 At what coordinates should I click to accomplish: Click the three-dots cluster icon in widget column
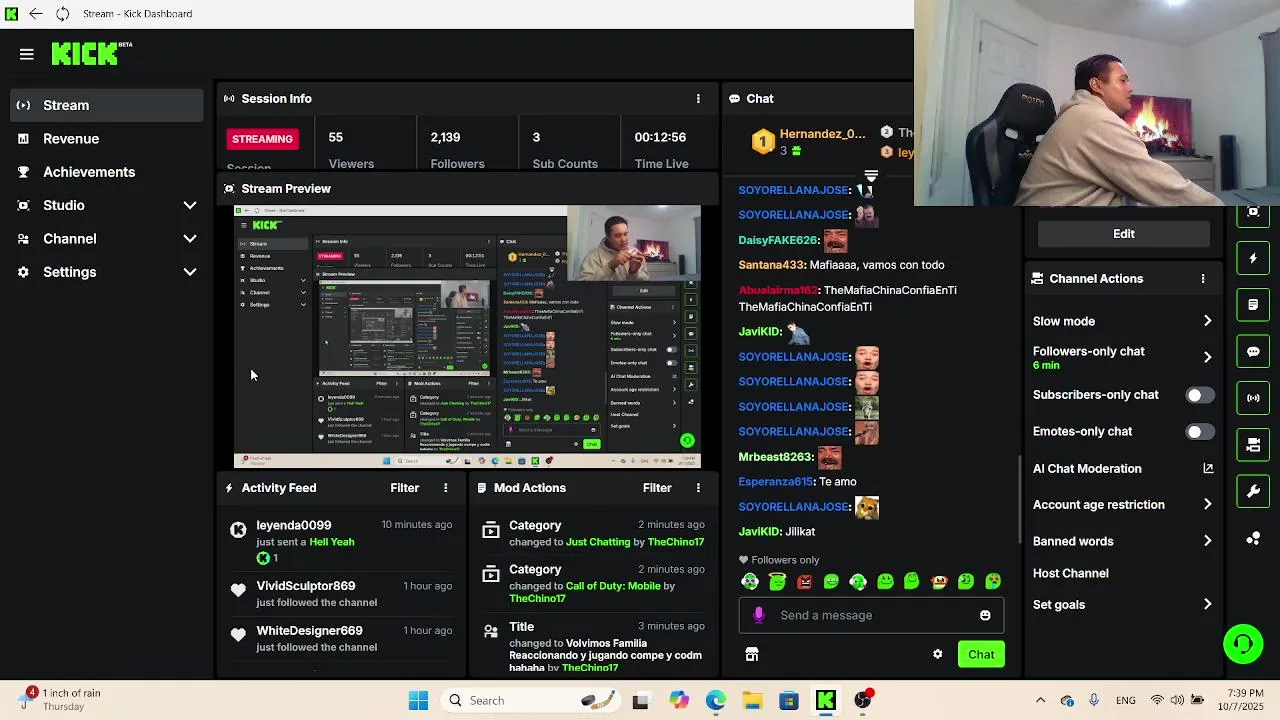[1253, 538]
